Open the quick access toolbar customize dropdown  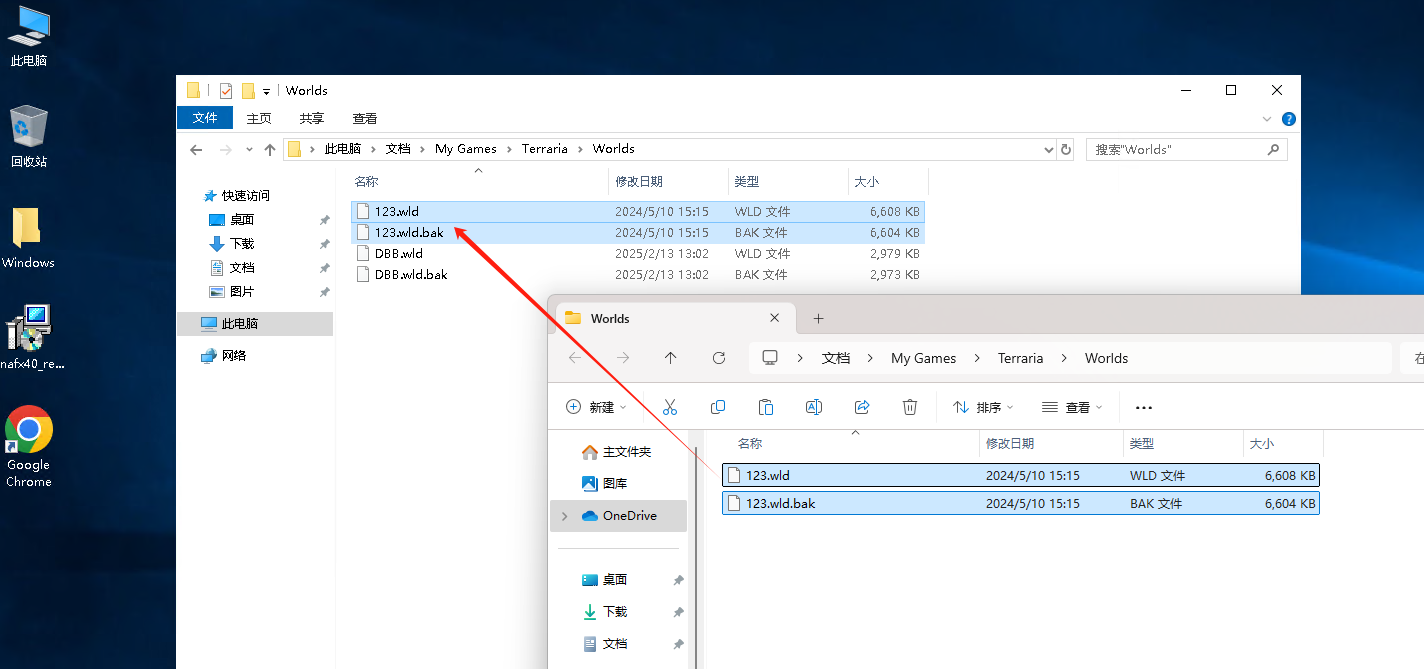pyautogui.click(x=267, y=92)
